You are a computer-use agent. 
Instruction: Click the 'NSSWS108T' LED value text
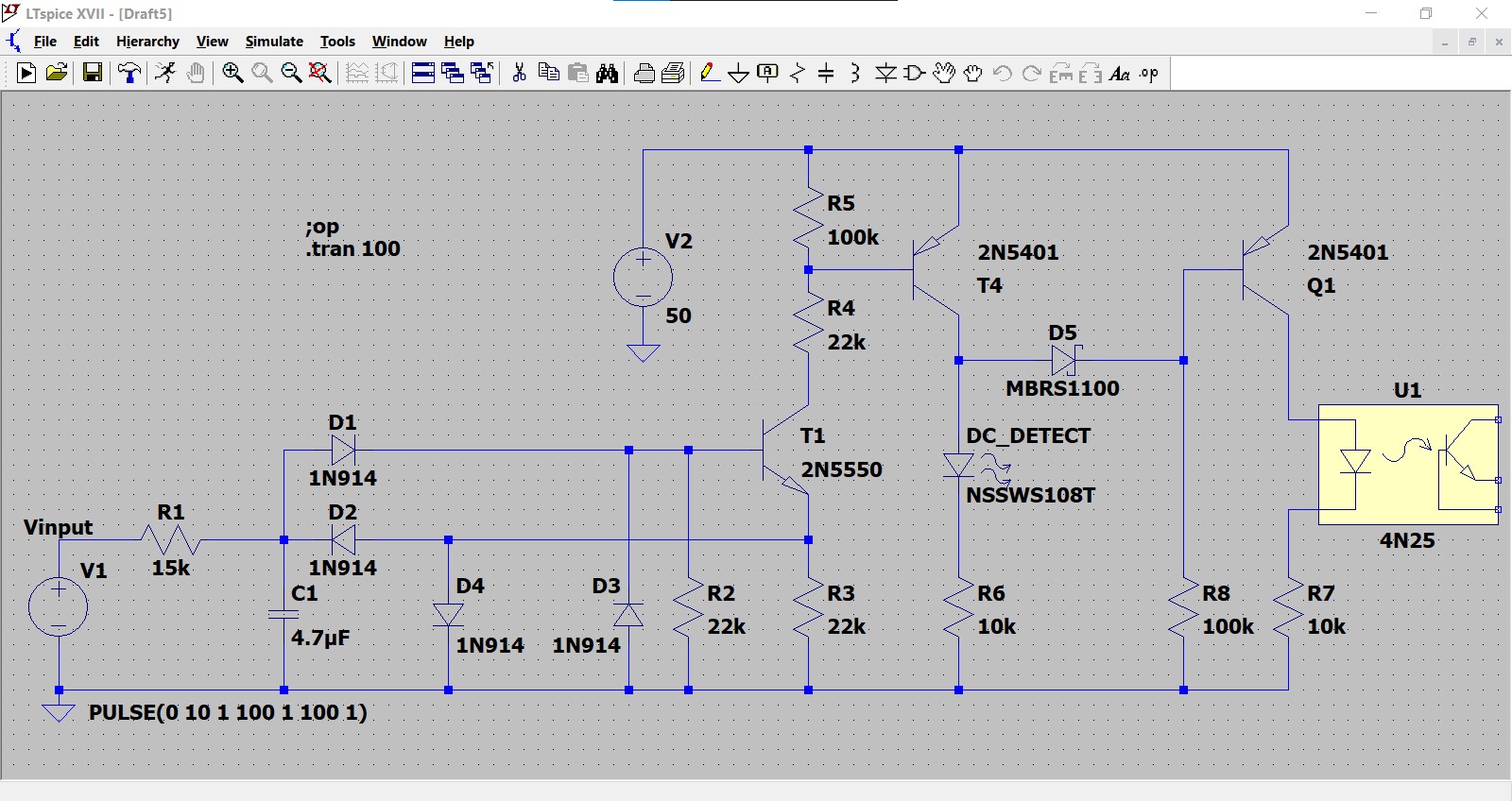(1030, 495)
